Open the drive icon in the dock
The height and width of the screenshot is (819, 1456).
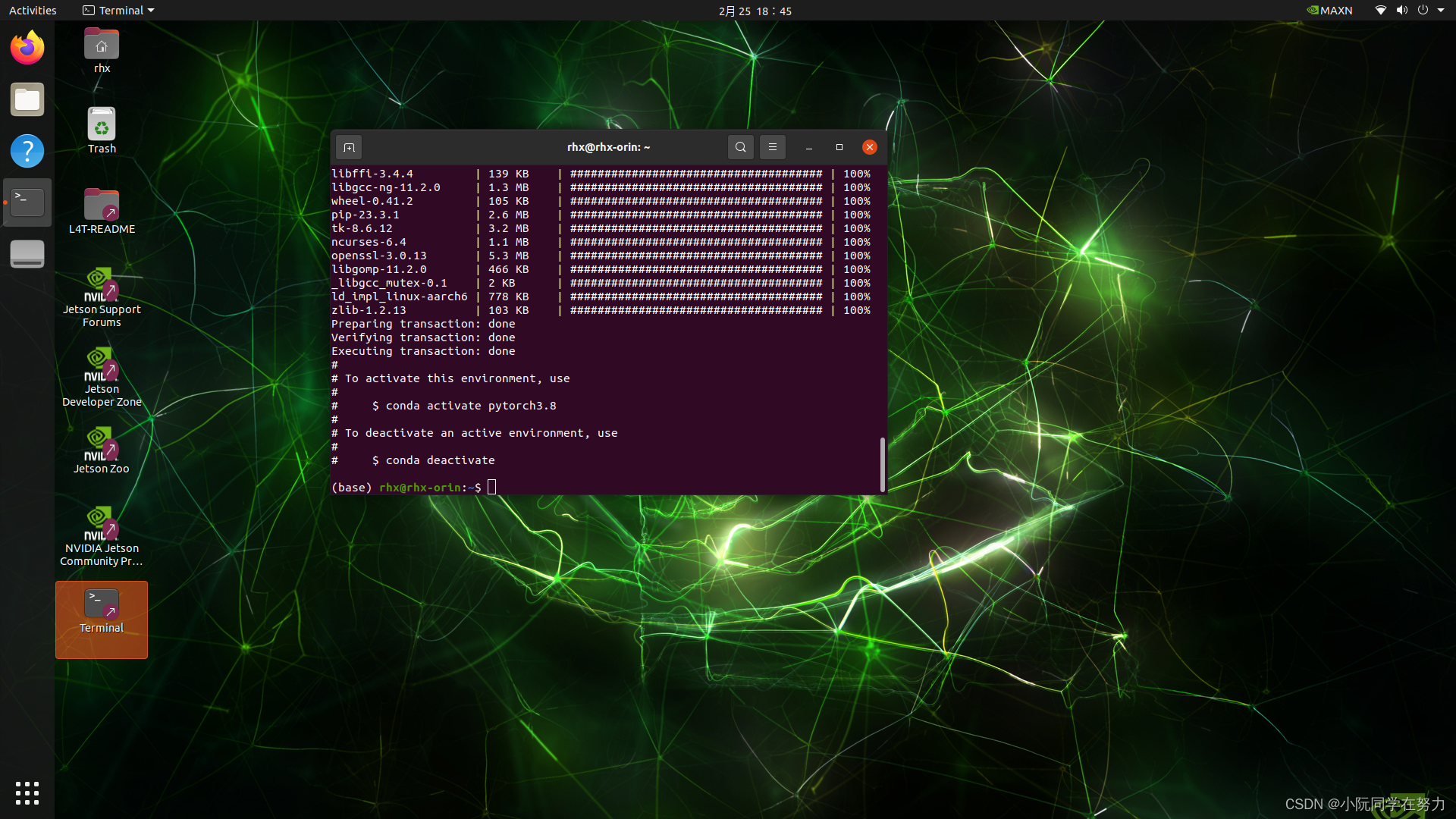27,254
